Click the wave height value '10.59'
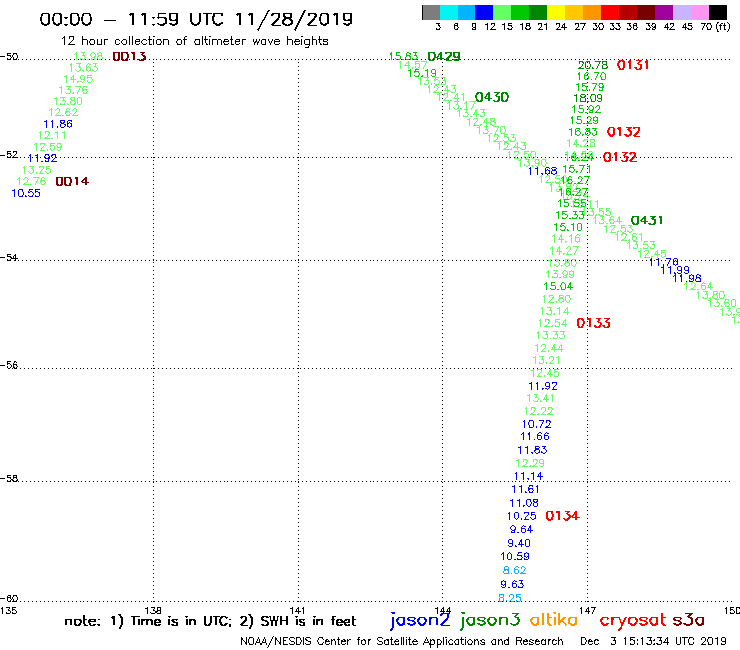The height and width of the screenshot is (650, 740). tap(515, 557)
